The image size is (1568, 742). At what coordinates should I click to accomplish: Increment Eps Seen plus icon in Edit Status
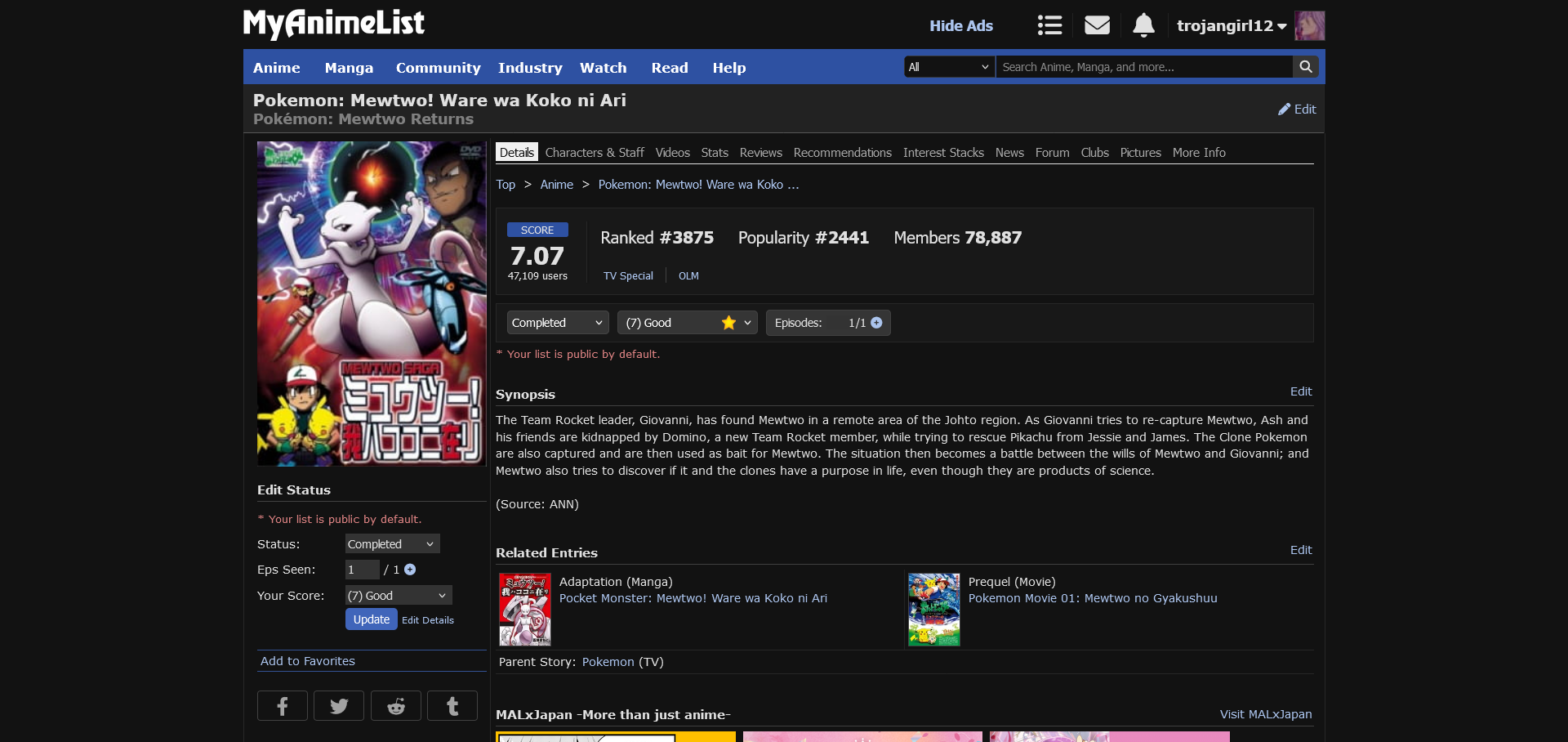click(410, 570)
